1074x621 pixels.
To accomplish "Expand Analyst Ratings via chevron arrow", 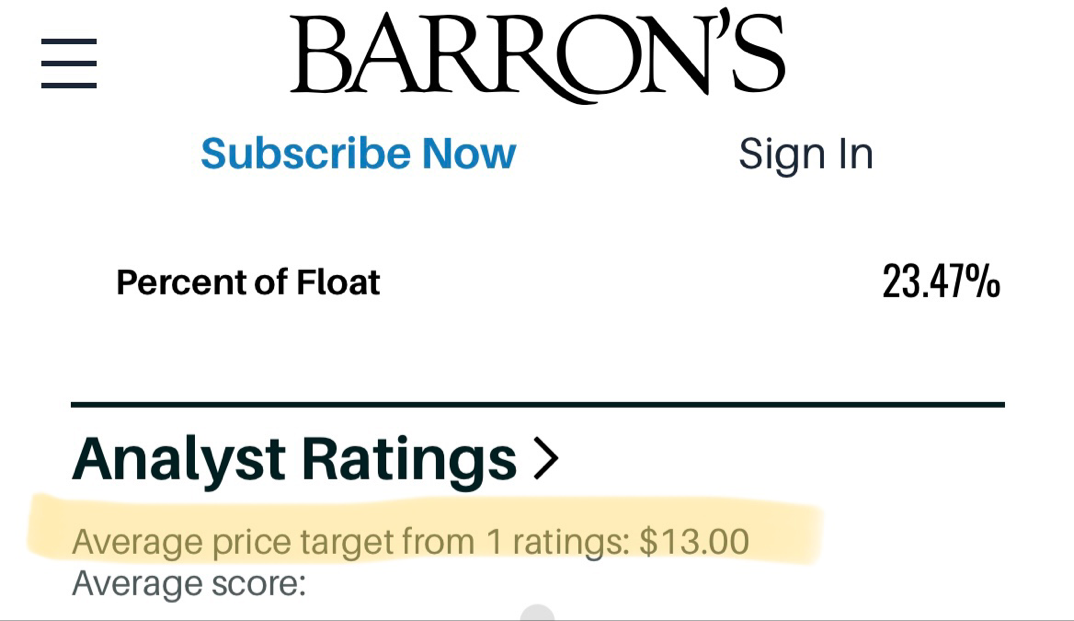I will tap(545, 459).
